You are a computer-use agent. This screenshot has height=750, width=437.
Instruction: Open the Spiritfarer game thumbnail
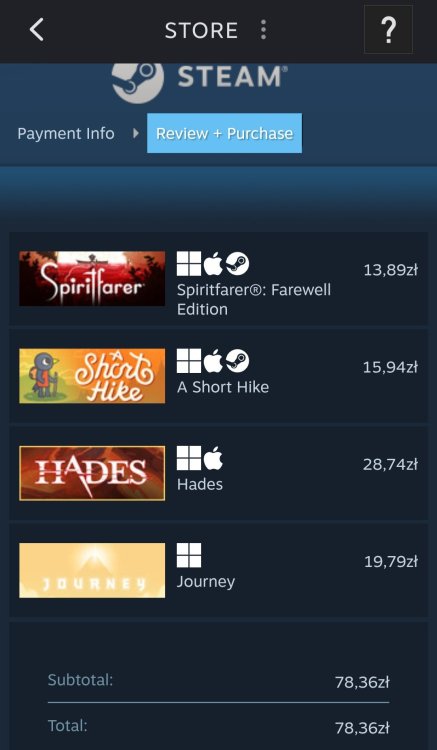point(92,279)
